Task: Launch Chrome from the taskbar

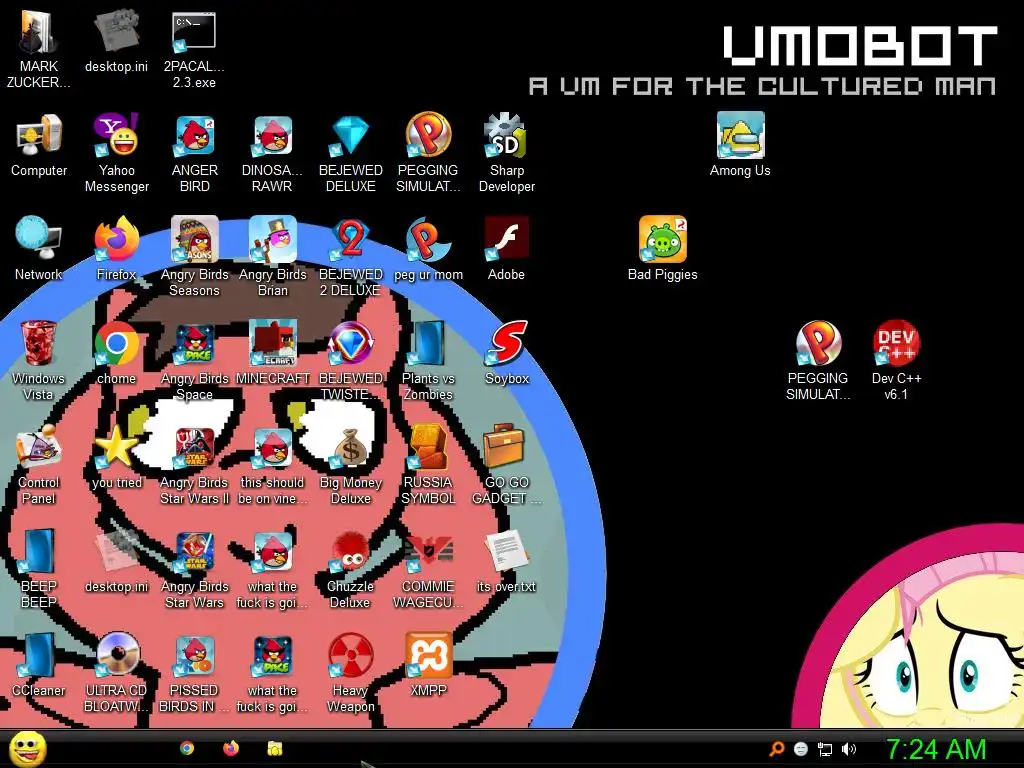Action: (187, 748)
